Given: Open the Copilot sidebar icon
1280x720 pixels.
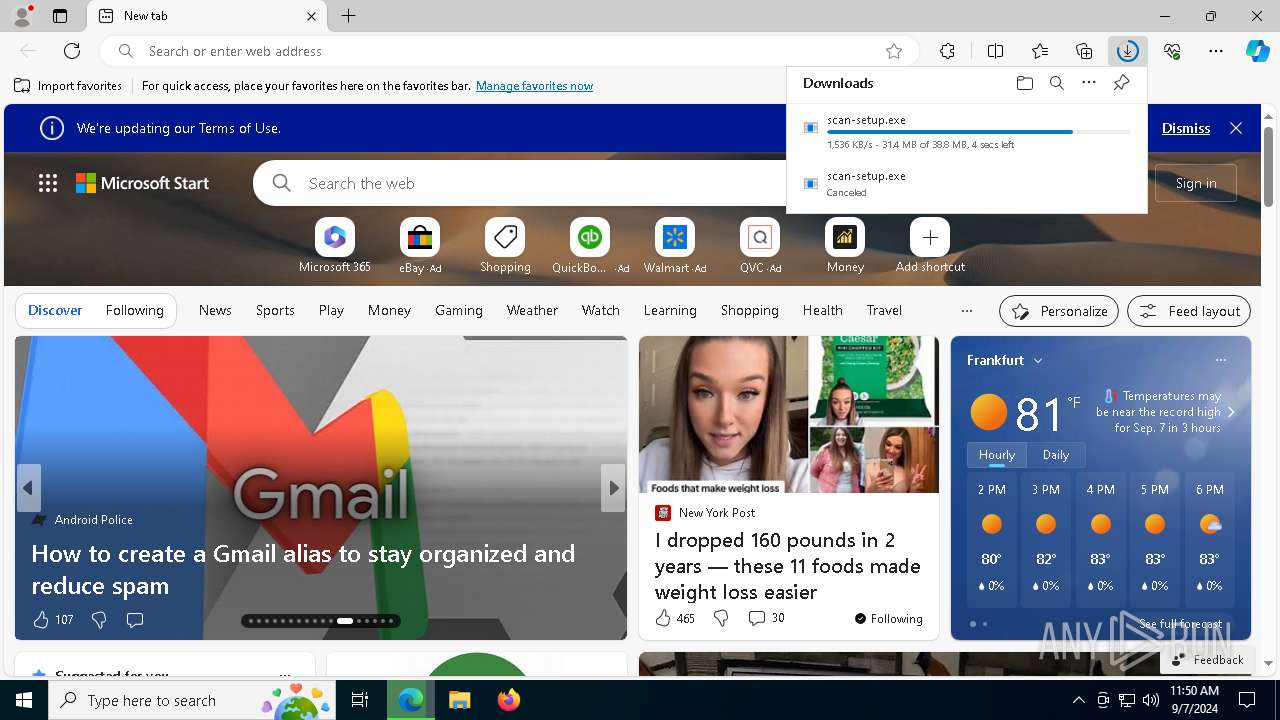Looking at the screenshot, I should (x=1257, y=51).
